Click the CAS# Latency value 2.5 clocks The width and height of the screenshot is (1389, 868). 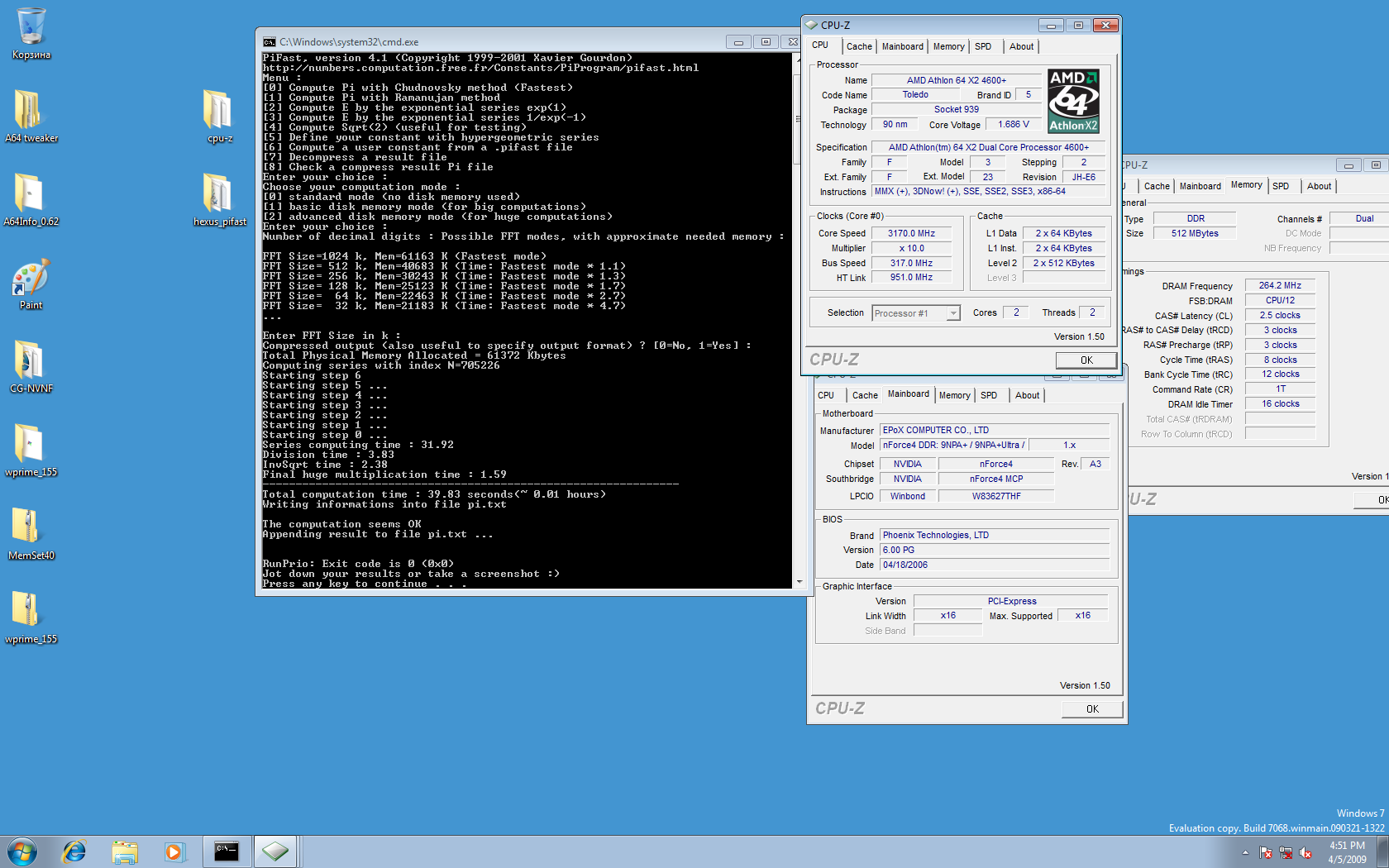pos(1280,316)
